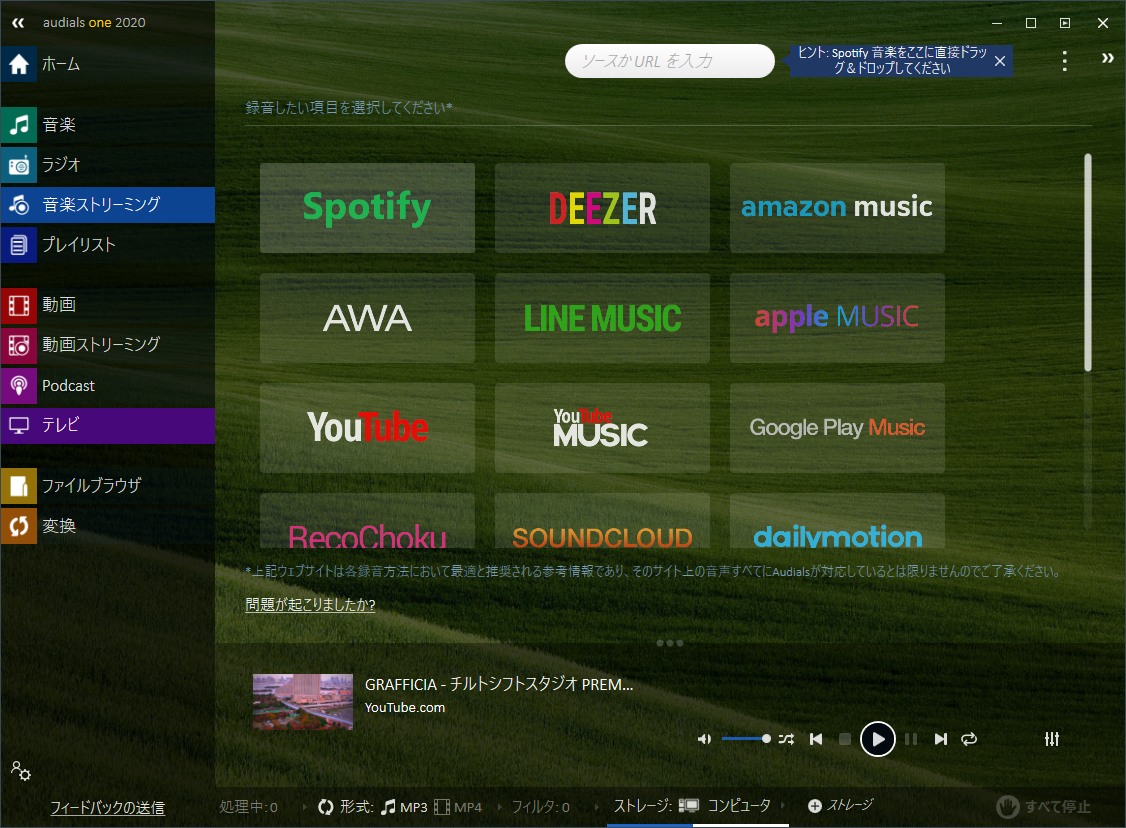1126x828 pixels.
Task: Select 動画ストリーミング in the sidebar
Action: pyautogui.click(x=108, y=345)
